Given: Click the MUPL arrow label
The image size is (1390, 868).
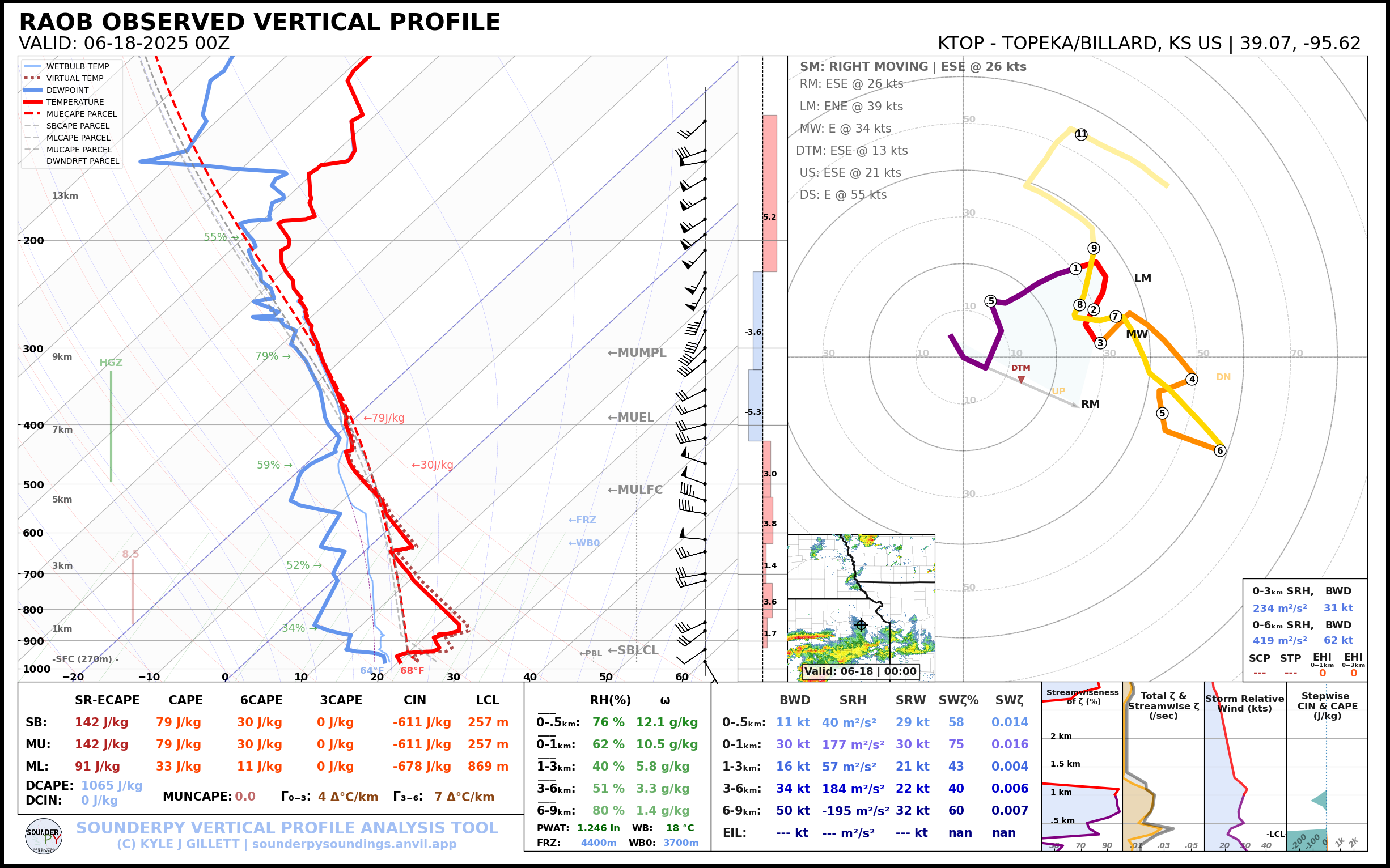Looking at the screenshot, I should coord(637,352).
